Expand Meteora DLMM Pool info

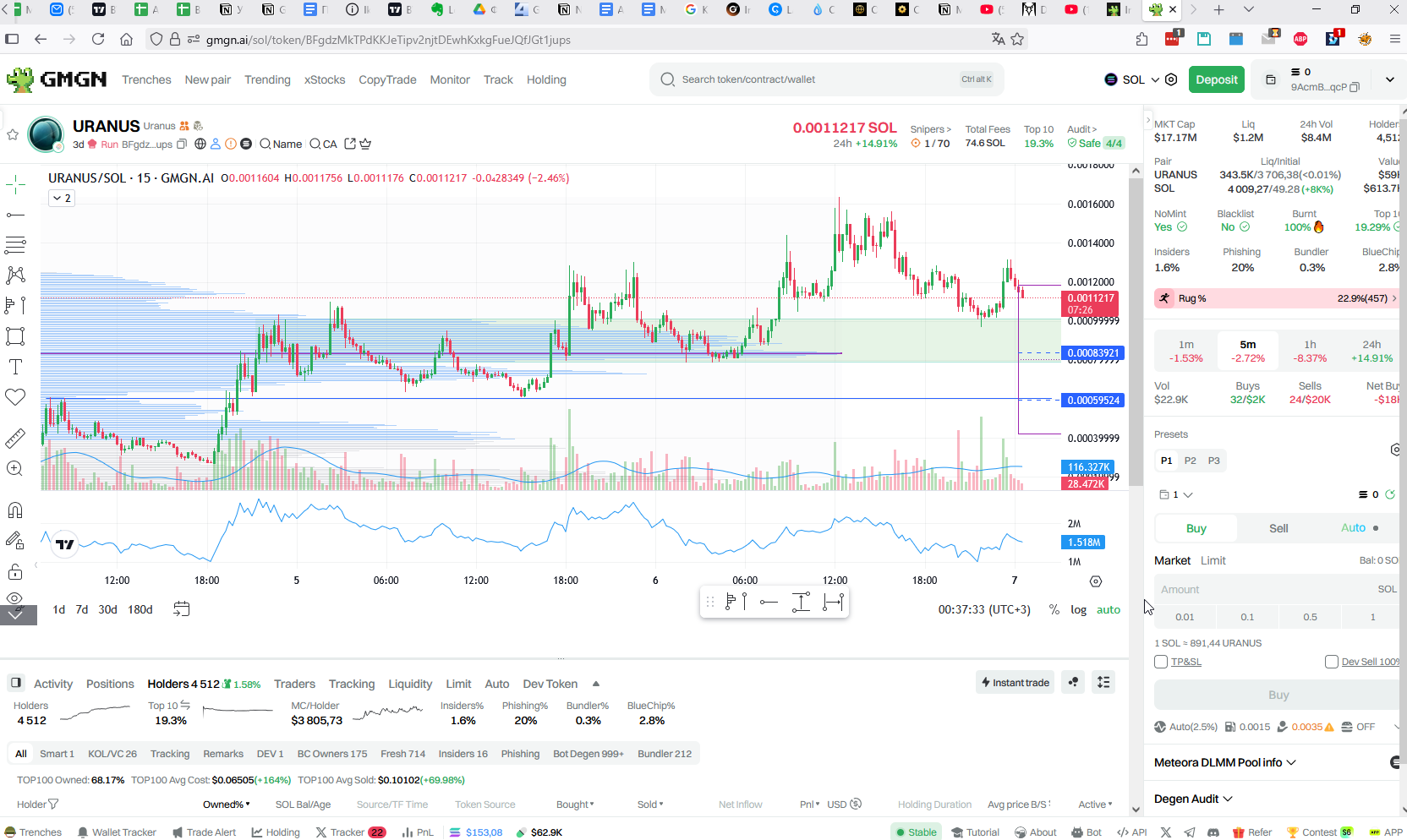click(1225, 762)
